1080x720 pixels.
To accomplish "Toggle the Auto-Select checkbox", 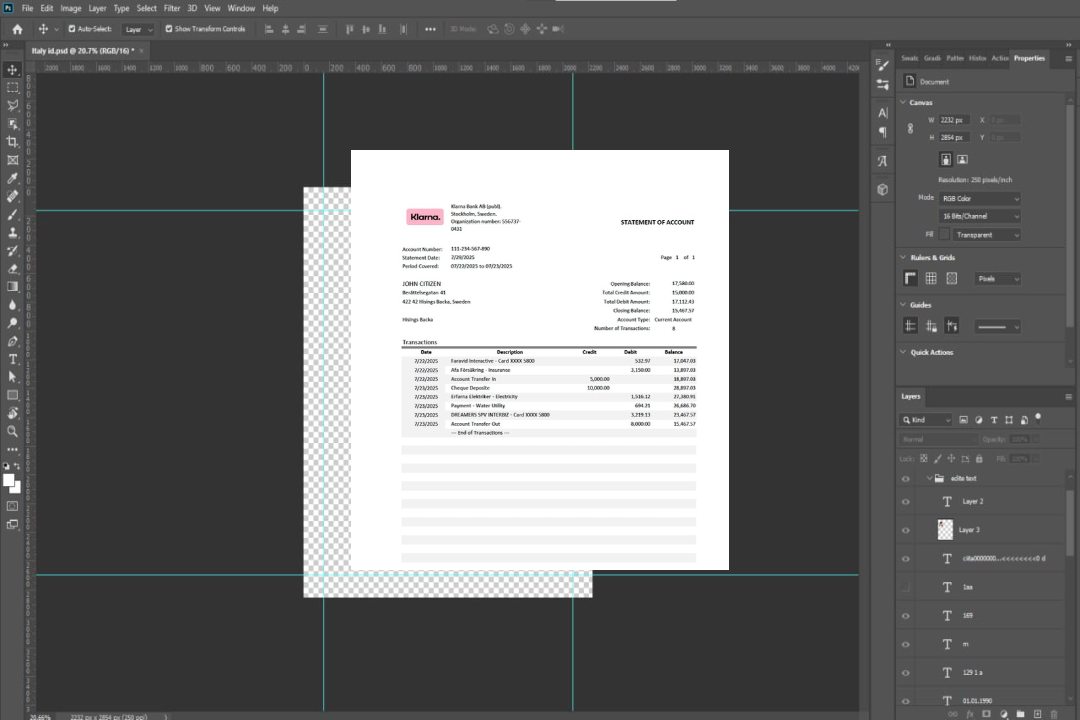I will click(72, 29).
